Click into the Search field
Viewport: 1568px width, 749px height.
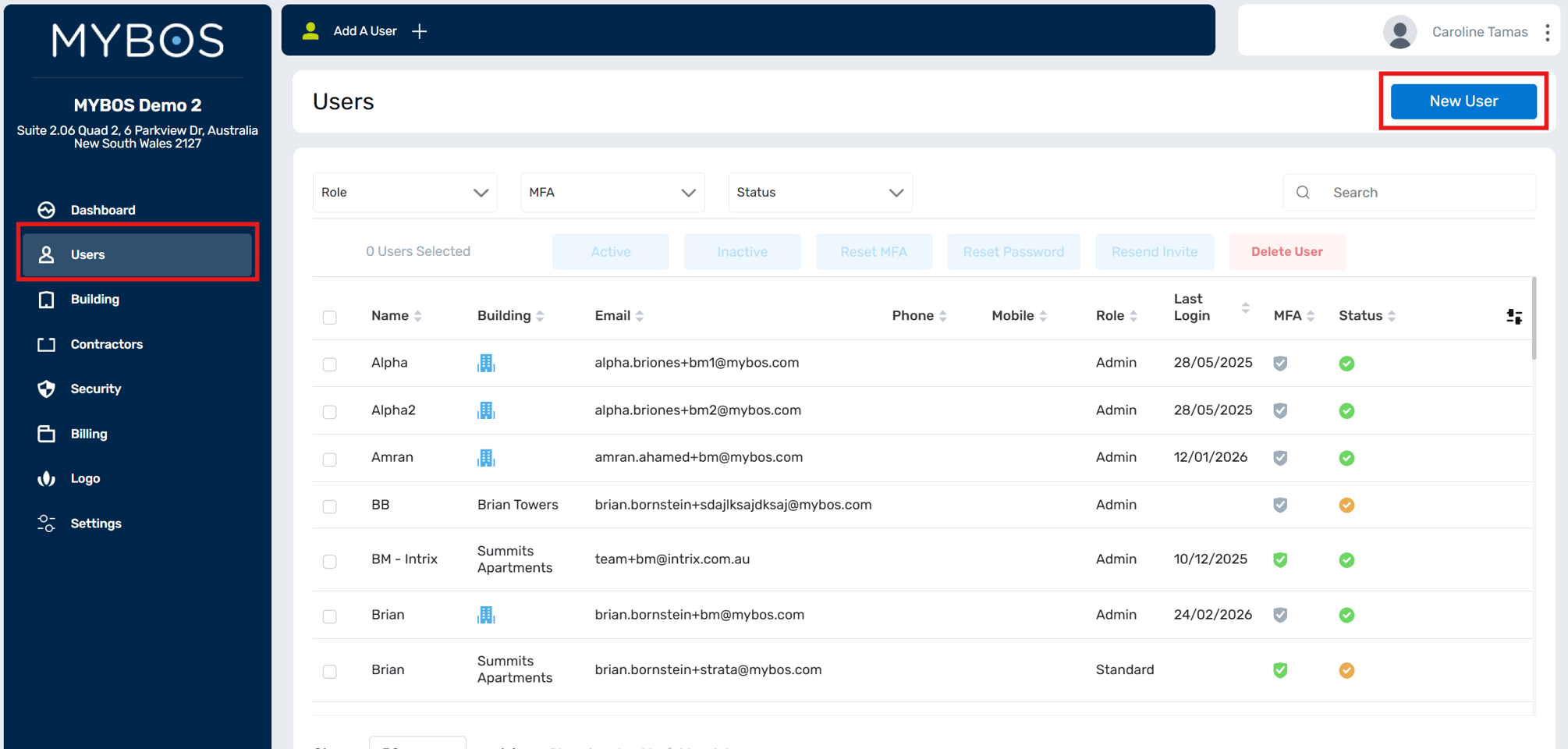(1409, 193)
